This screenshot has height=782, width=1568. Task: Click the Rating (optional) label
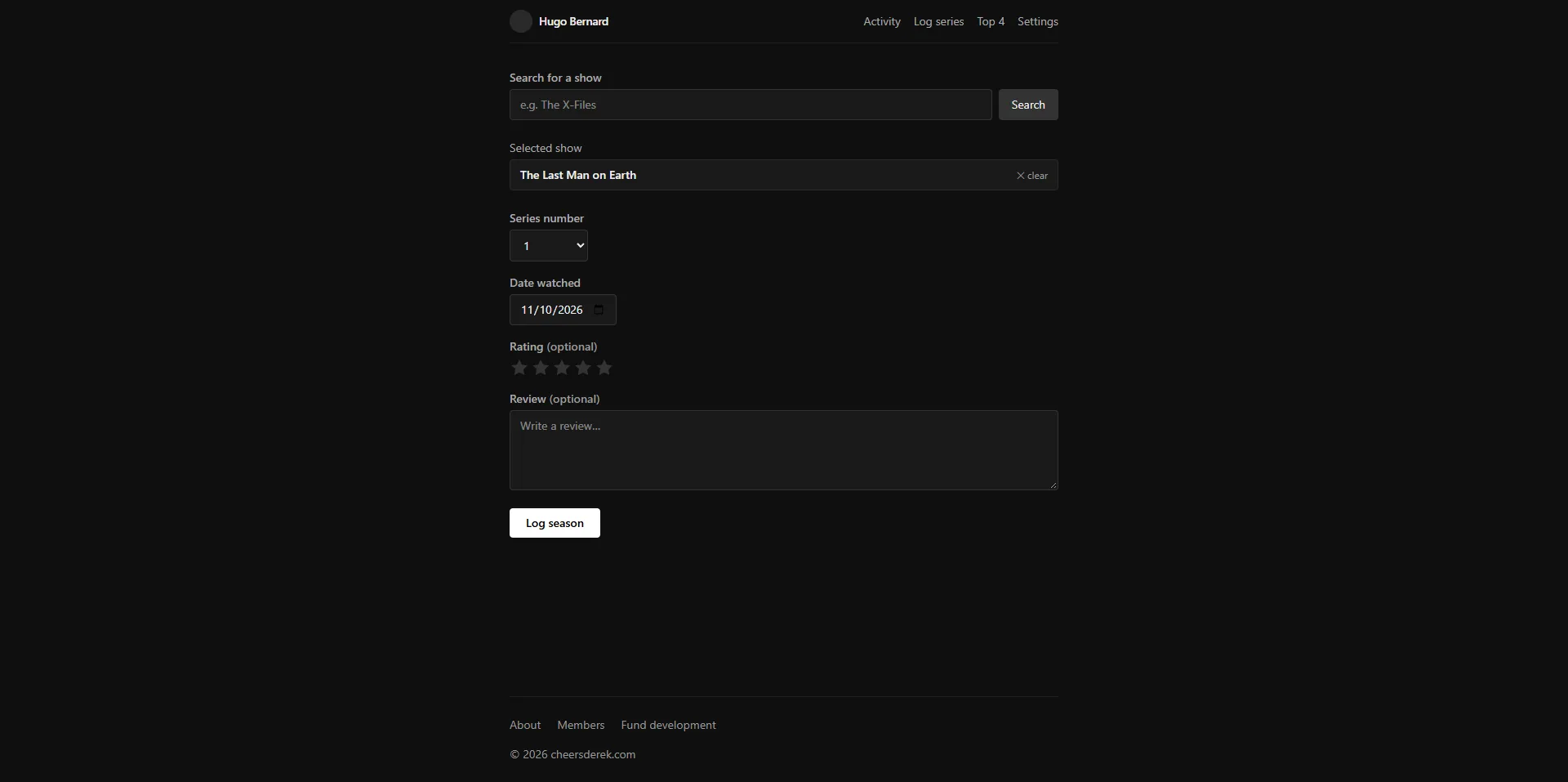553,346
